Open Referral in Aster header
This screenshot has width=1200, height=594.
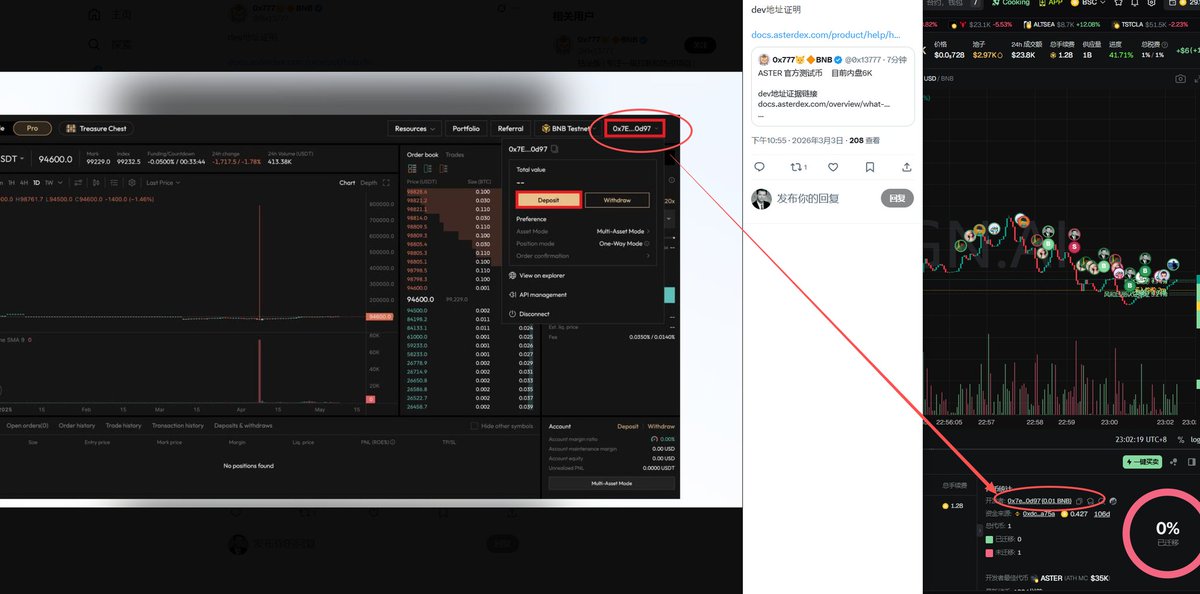point(510,128)
